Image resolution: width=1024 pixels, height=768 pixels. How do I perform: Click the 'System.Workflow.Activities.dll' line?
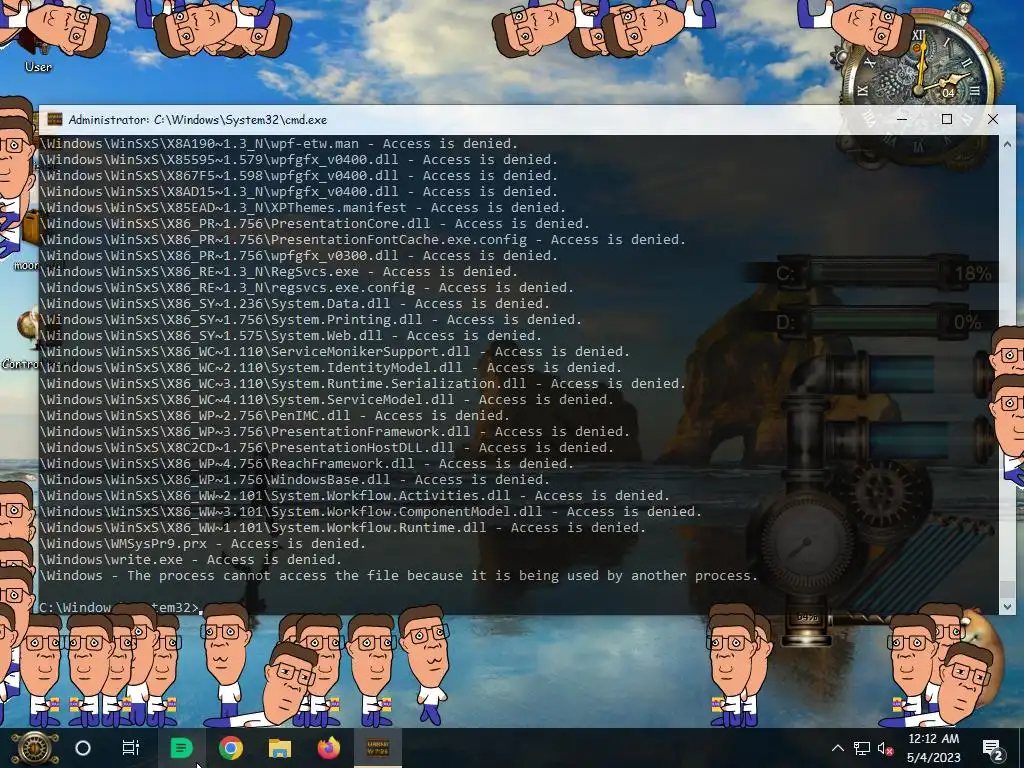coord(355,496)
